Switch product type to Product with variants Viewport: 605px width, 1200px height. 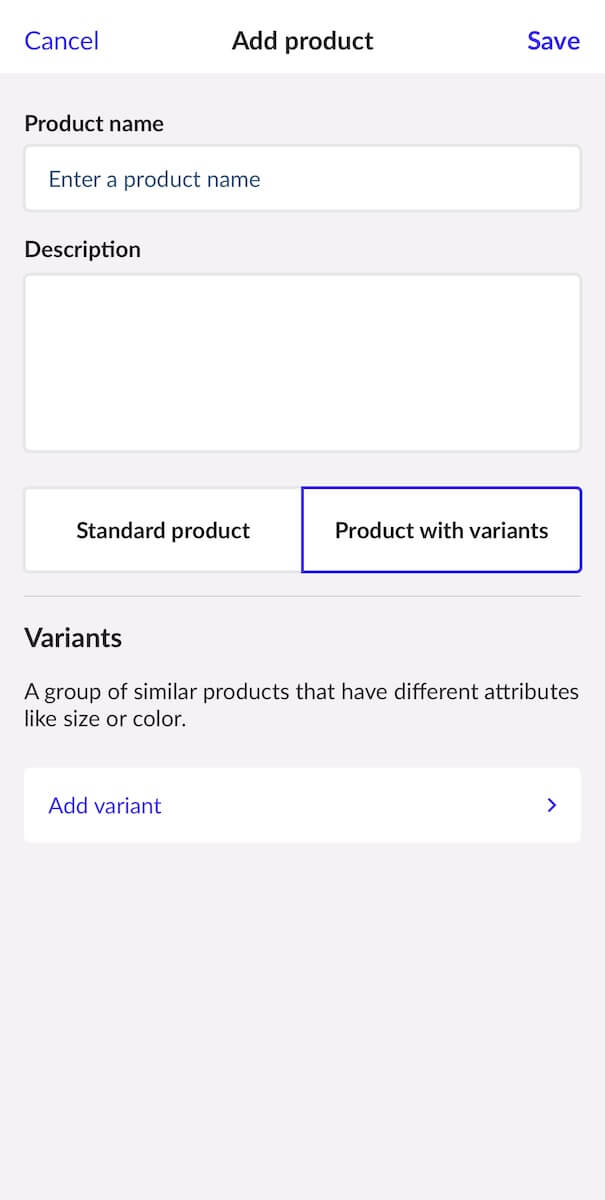(x=441, y=530)
